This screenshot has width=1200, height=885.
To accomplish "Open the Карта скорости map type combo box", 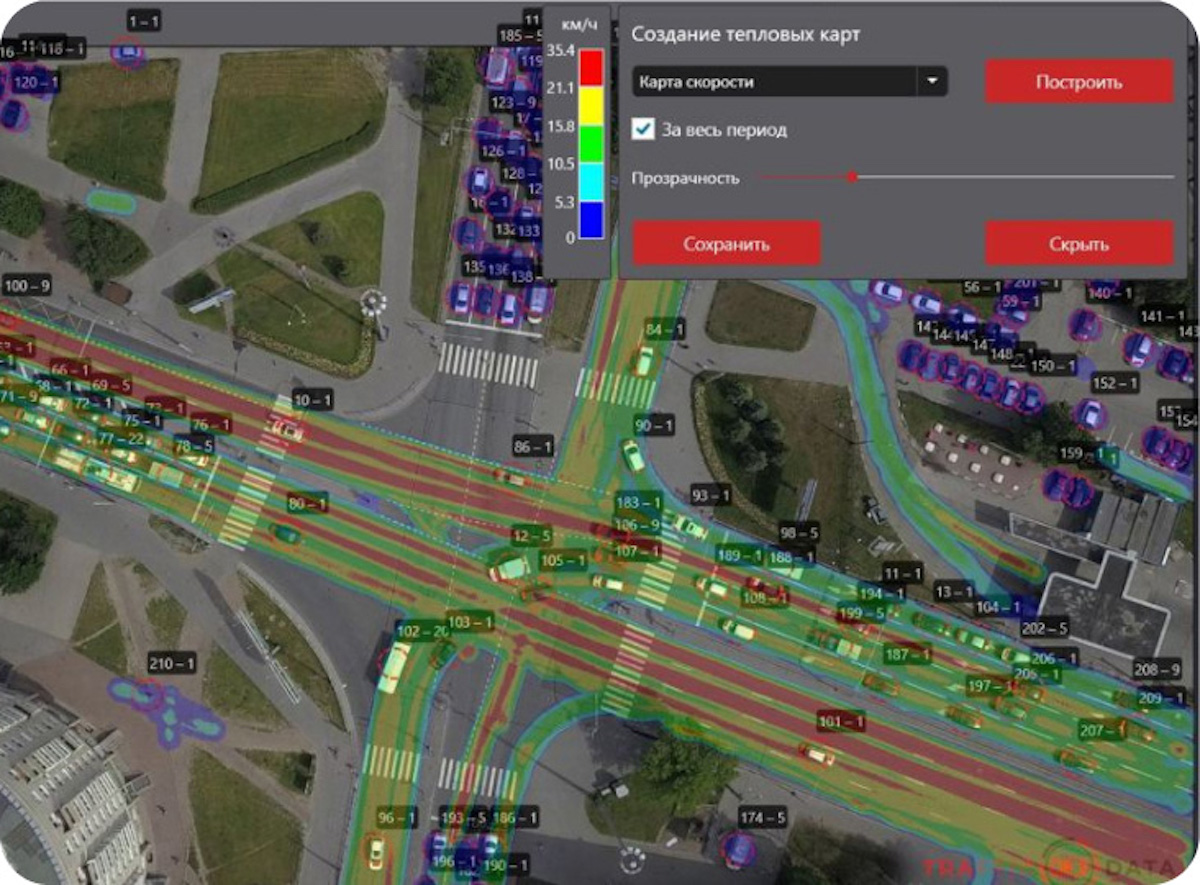I will (x=775, y=82).
